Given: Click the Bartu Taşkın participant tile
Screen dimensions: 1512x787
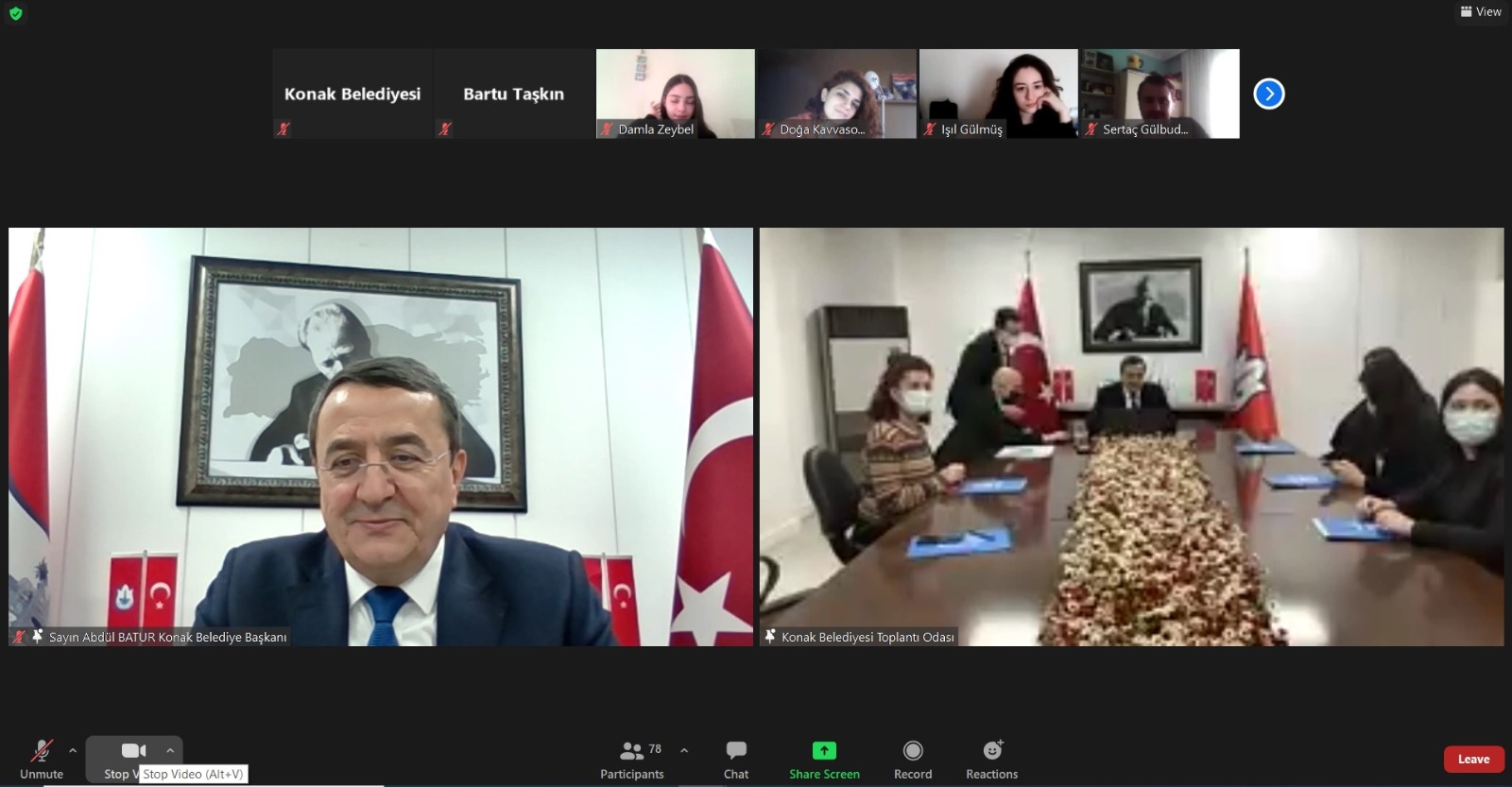Looking at the screenshot, I should (513, 94).
